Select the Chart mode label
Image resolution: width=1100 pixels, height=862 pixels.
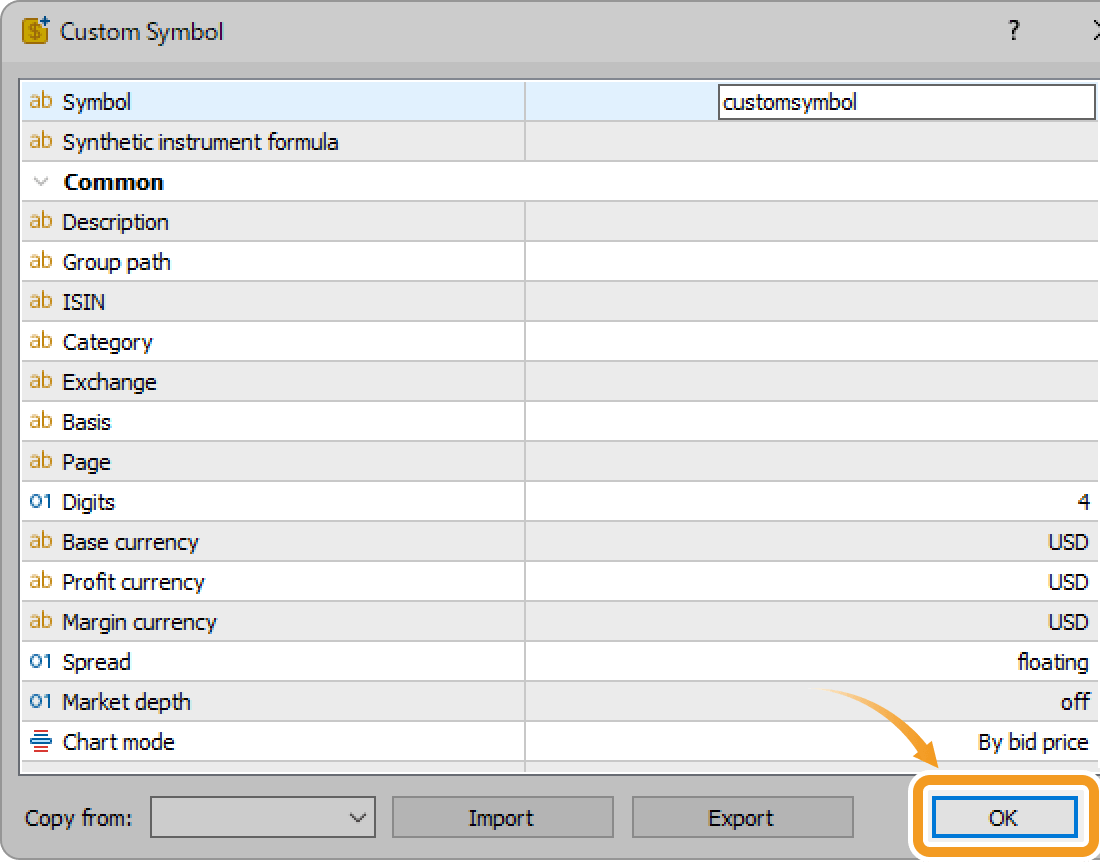pos(119,742)
